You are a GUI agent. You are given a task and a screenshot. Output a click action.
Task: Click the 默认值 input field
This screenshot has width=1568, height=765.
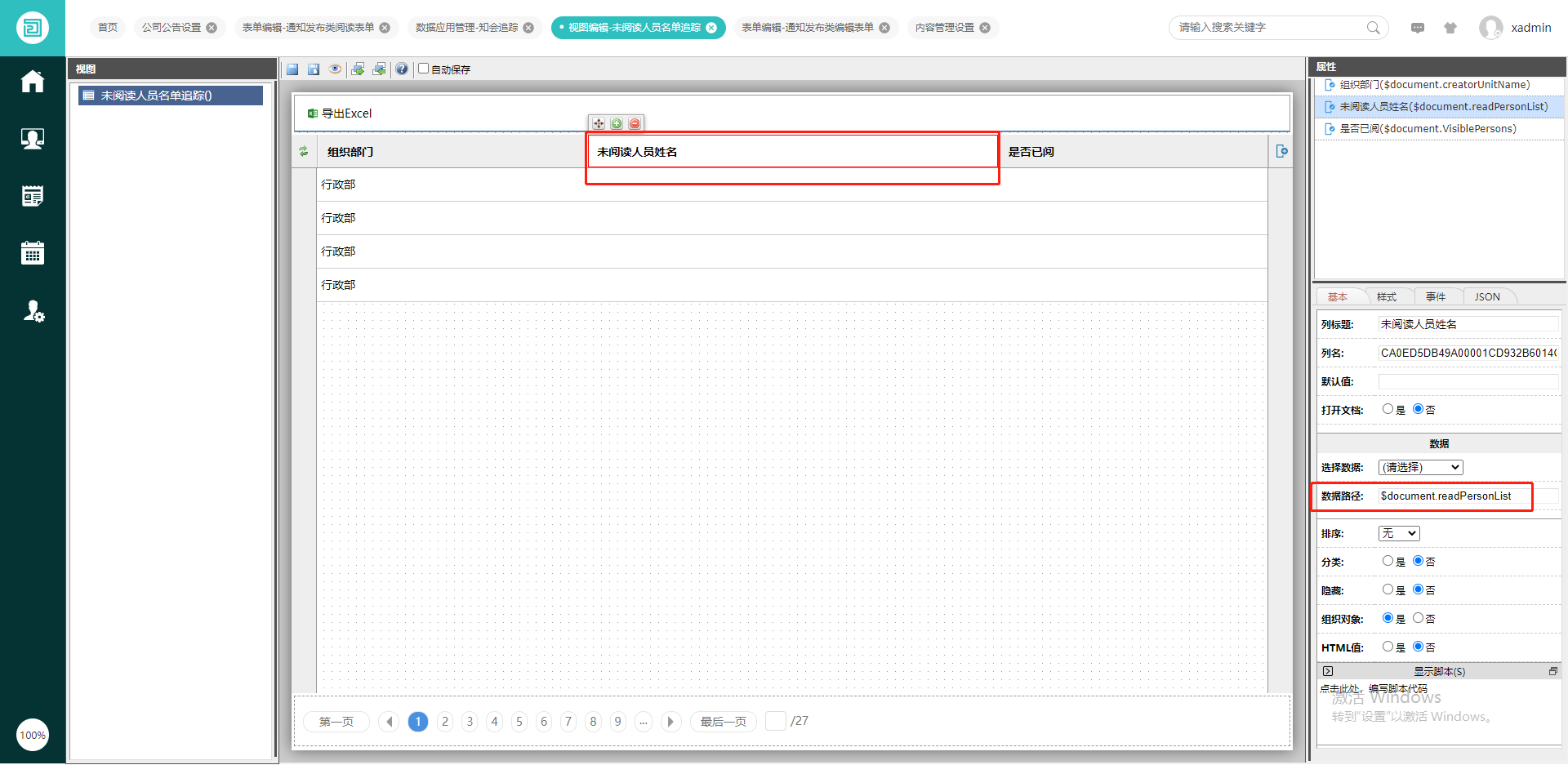click(1468, 381)
